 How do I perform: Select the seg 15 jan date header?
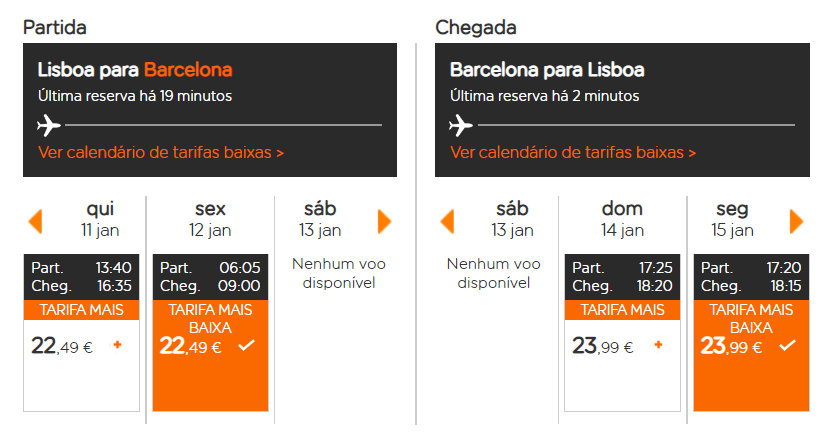point(732,219)
